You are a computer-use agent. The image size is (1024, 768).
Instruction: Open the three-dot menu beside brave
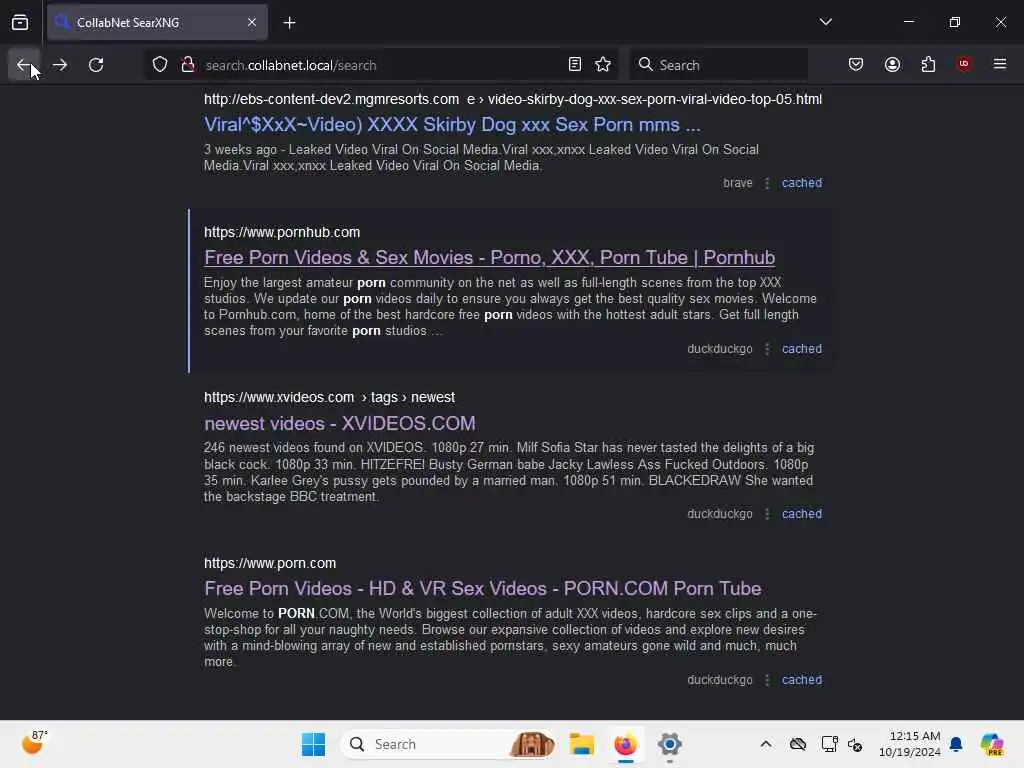click(767, 183)
